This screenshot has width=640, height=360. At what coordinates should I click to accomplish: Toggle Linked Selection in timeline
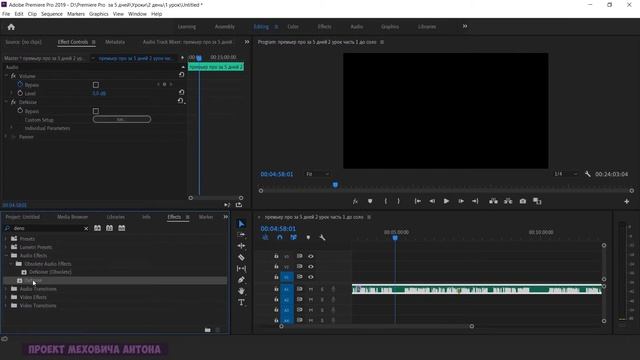coord(293,237)
